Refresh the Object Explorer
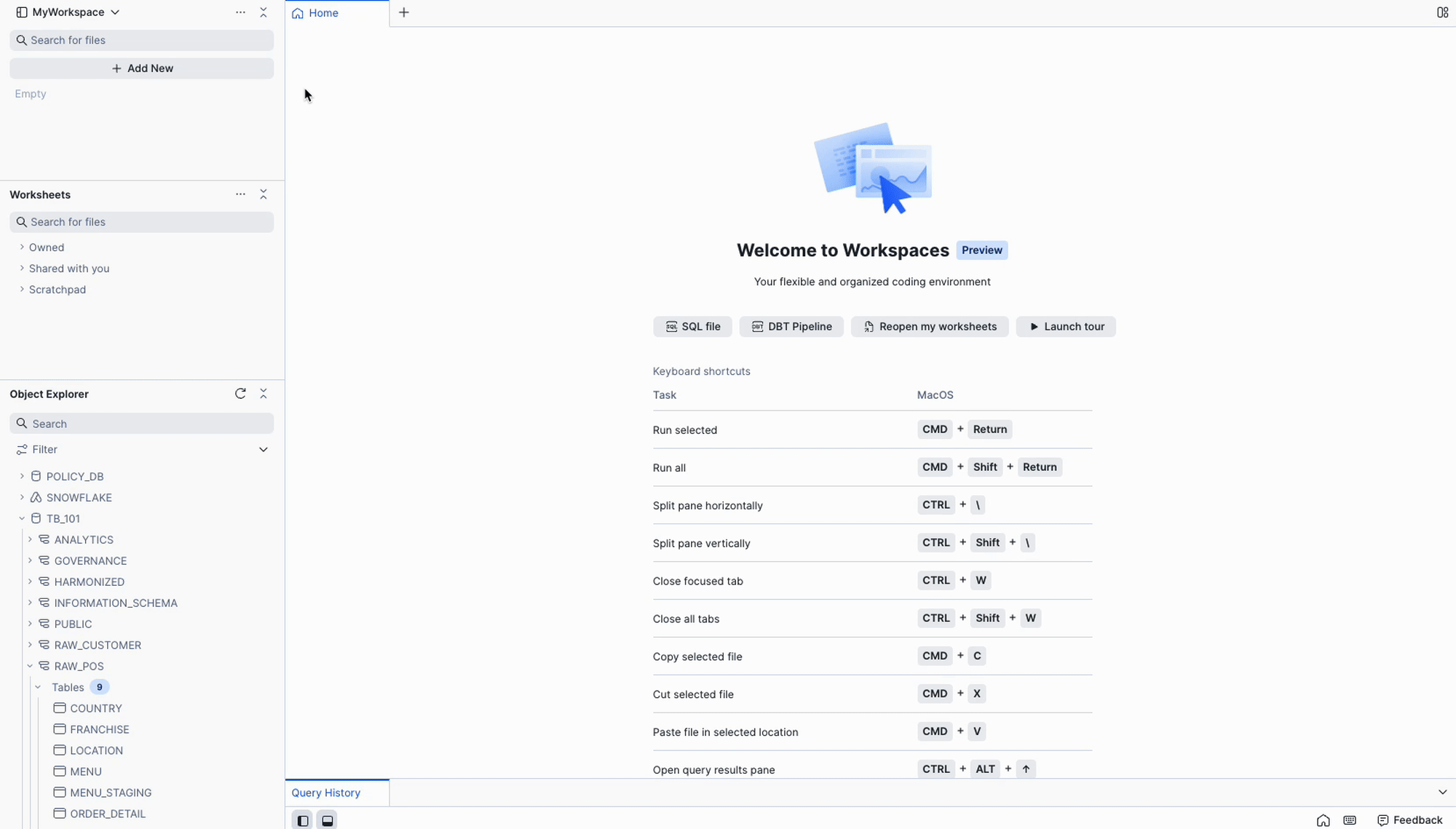This screenshot has height=829, width=1456. click(240, 393)
